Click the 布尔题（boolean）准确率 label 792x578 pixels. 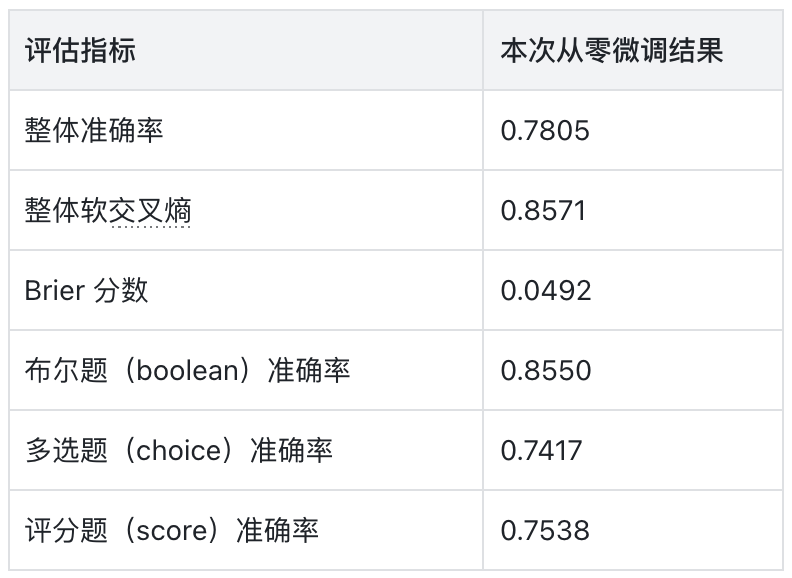click(x=187, y=370)
